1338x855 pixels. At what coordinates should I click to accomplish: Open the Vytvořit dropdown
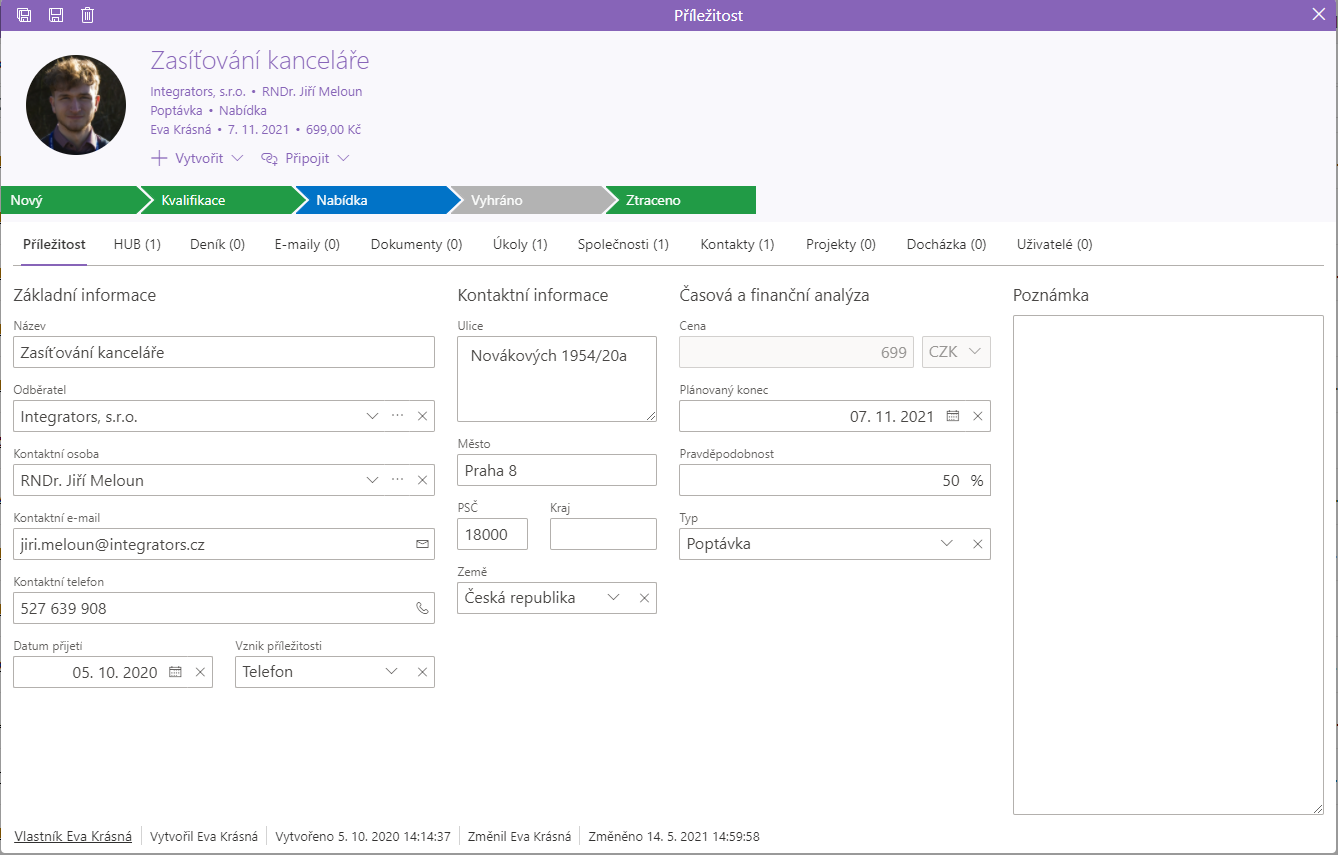pos(197,158)
